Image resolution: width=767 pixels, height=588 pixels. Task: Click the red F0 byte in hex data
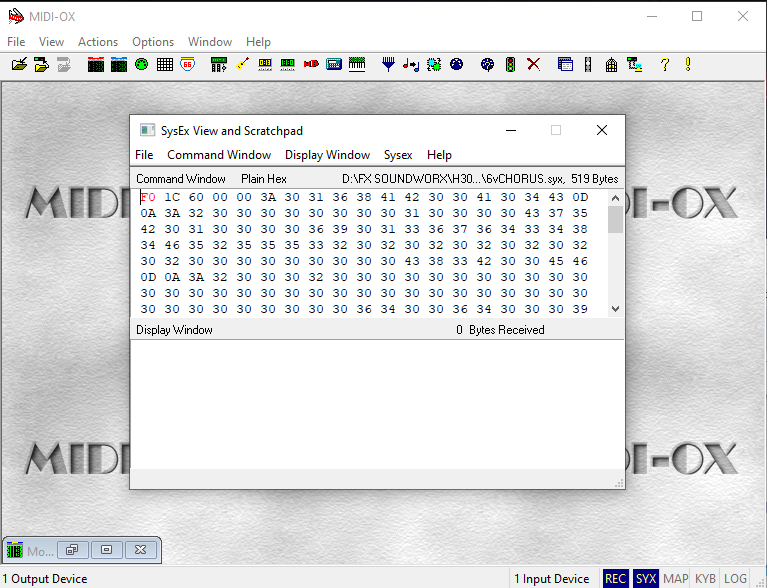pyautogui.click(x=148, y=197)
